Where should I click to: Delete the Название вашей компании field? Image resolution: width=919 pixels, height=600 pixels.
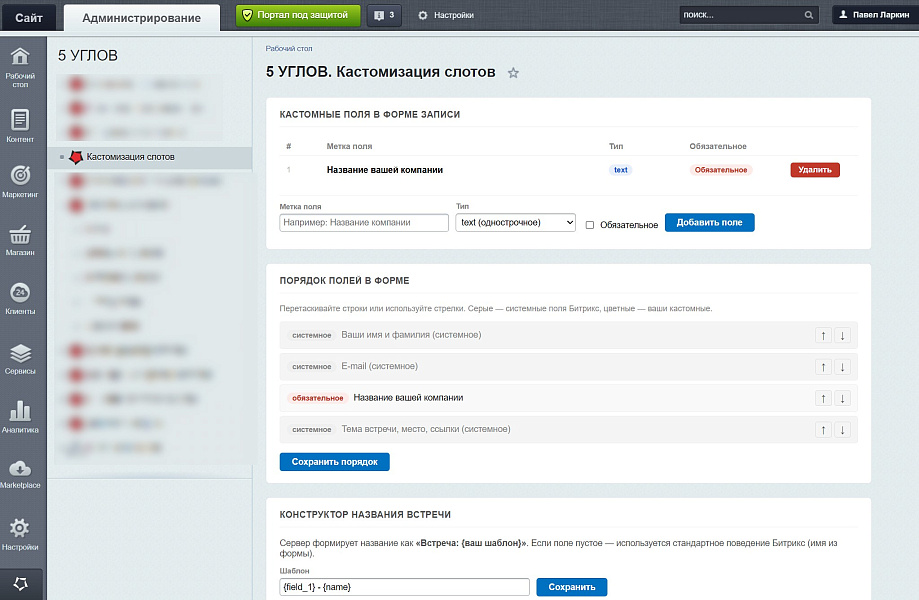click(x=814, y=170)
